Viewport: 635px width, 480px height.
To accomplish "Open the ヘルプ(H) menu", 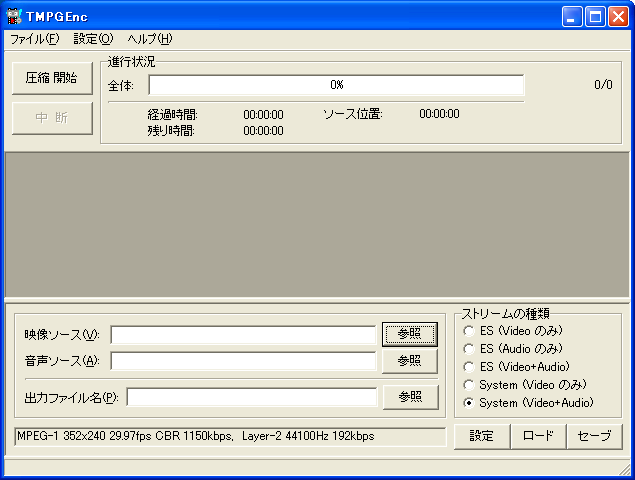I will pos(149,39).
